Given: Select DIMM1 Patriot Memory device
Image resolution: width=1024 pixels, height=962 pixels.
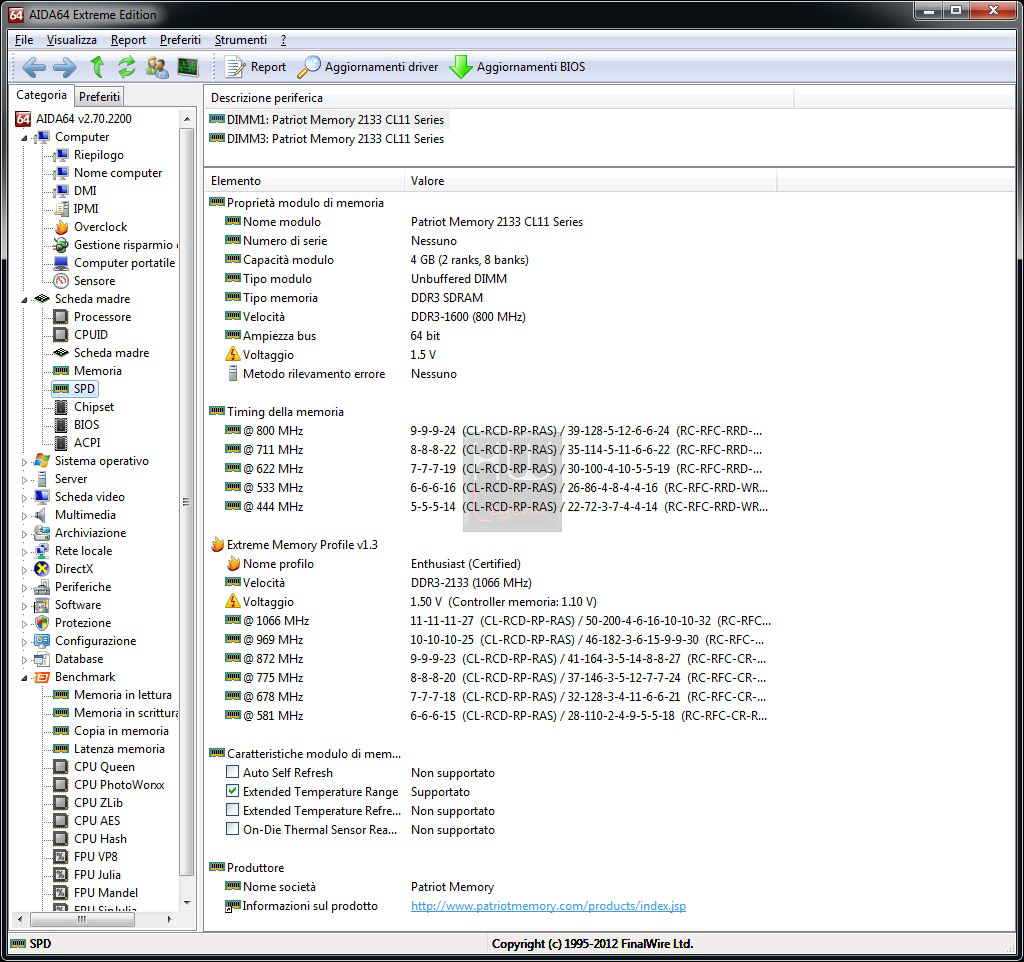Looking at the screenshot, I should coord(328,120).
